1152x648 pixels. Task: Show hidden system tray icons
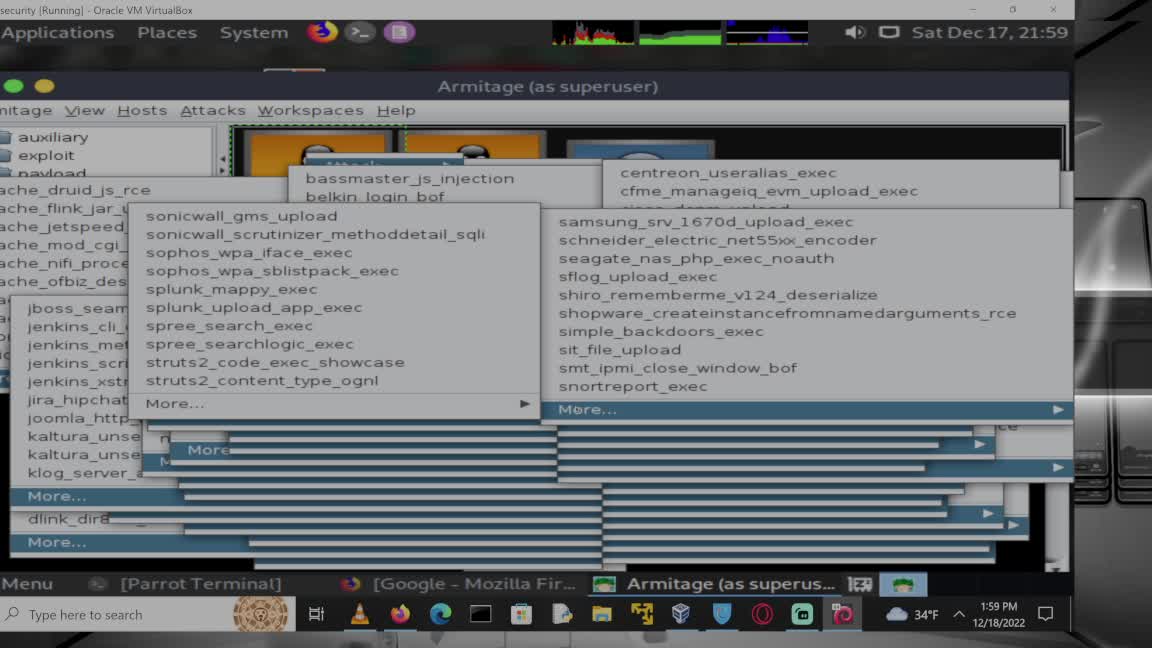959,614
